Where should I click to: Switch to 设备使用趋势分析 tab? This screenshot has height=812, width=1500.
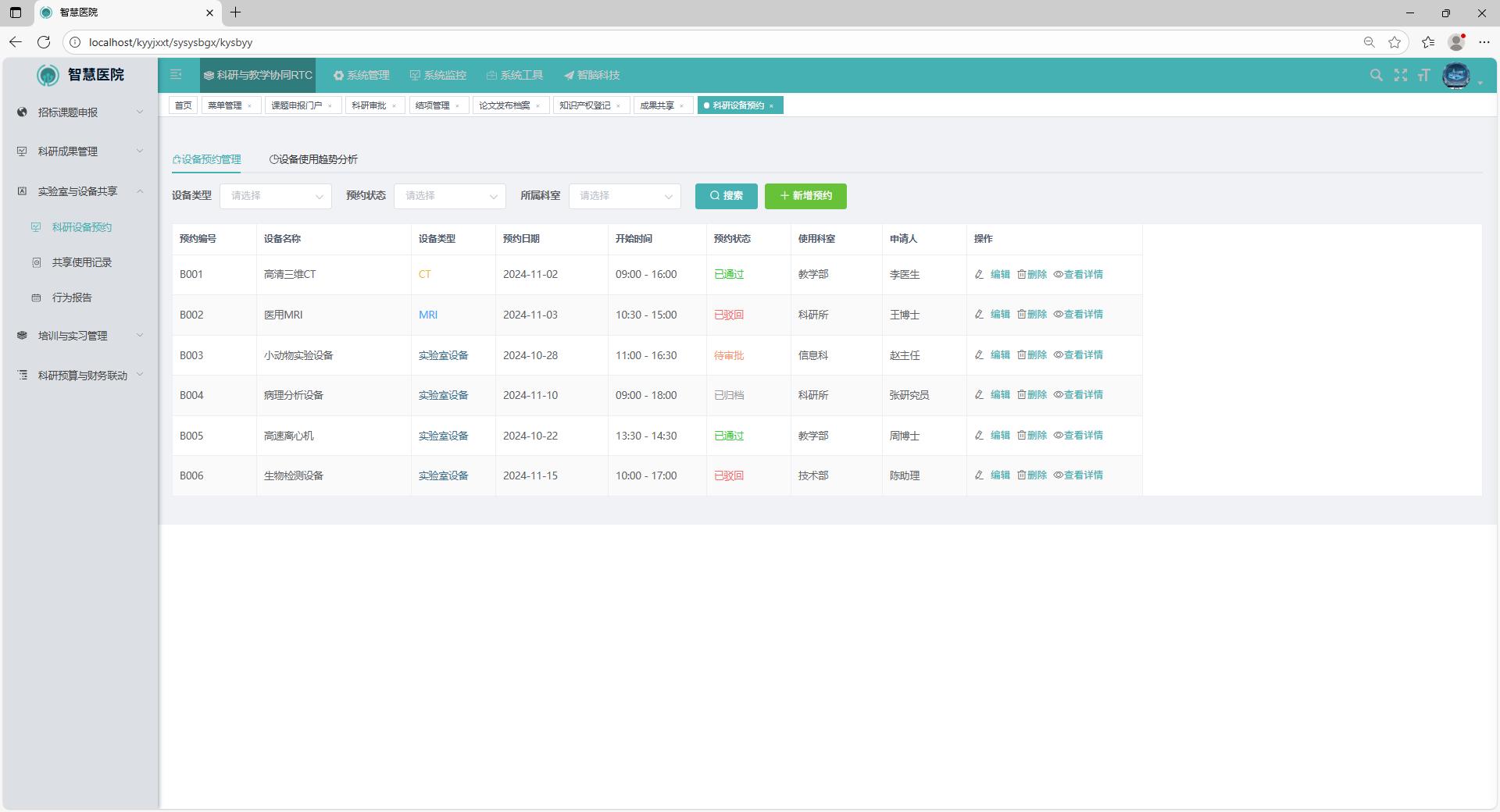(313, 159)
